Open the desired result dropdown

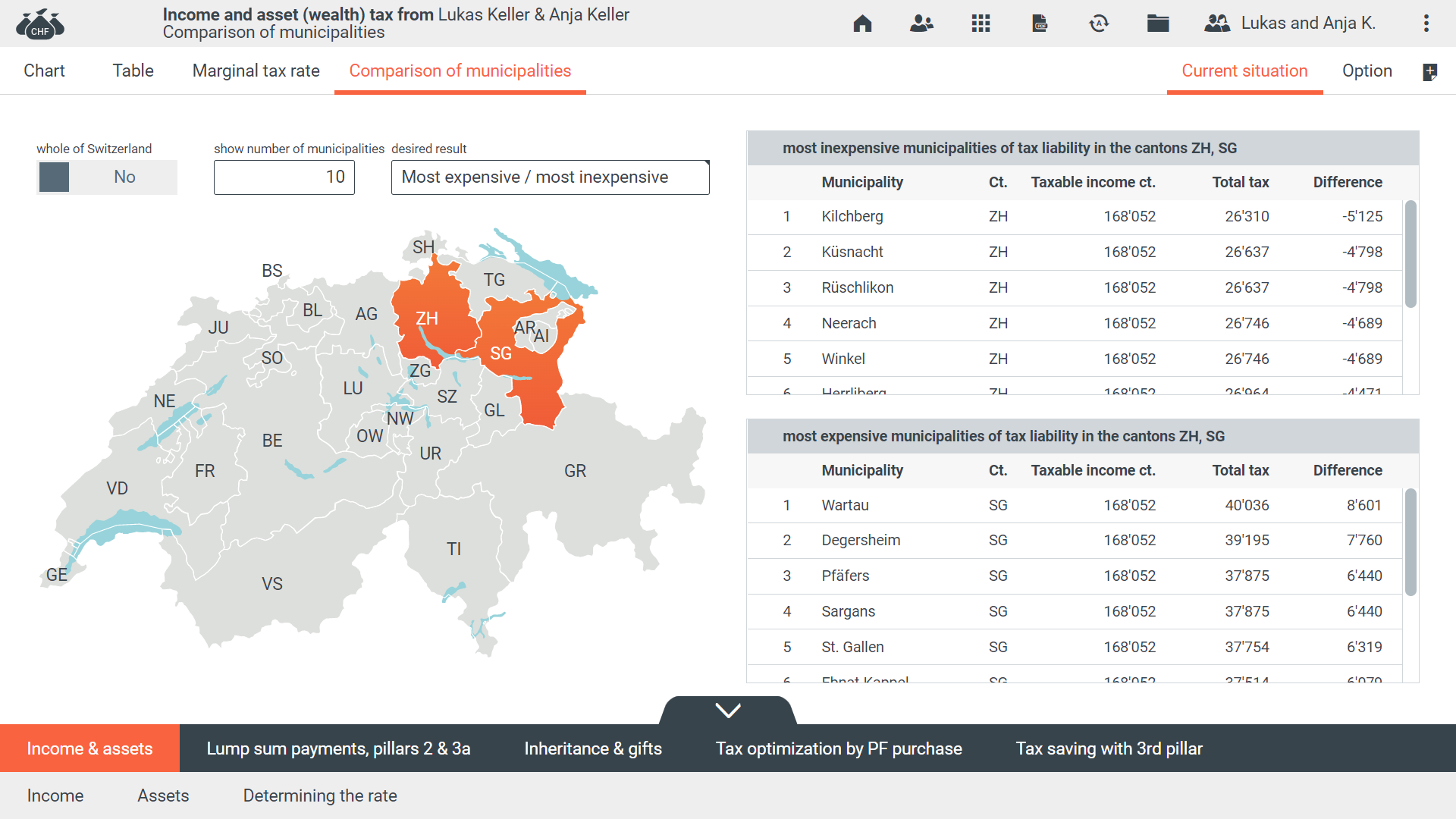550,177
